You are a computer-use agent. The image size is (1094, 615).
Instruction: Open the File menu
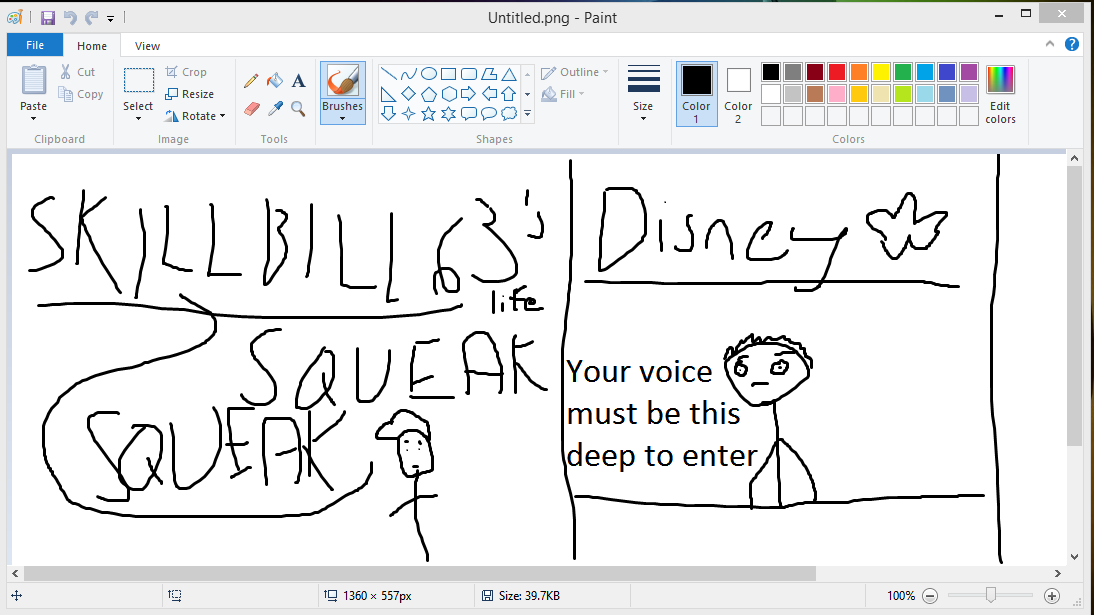[35, 45]
